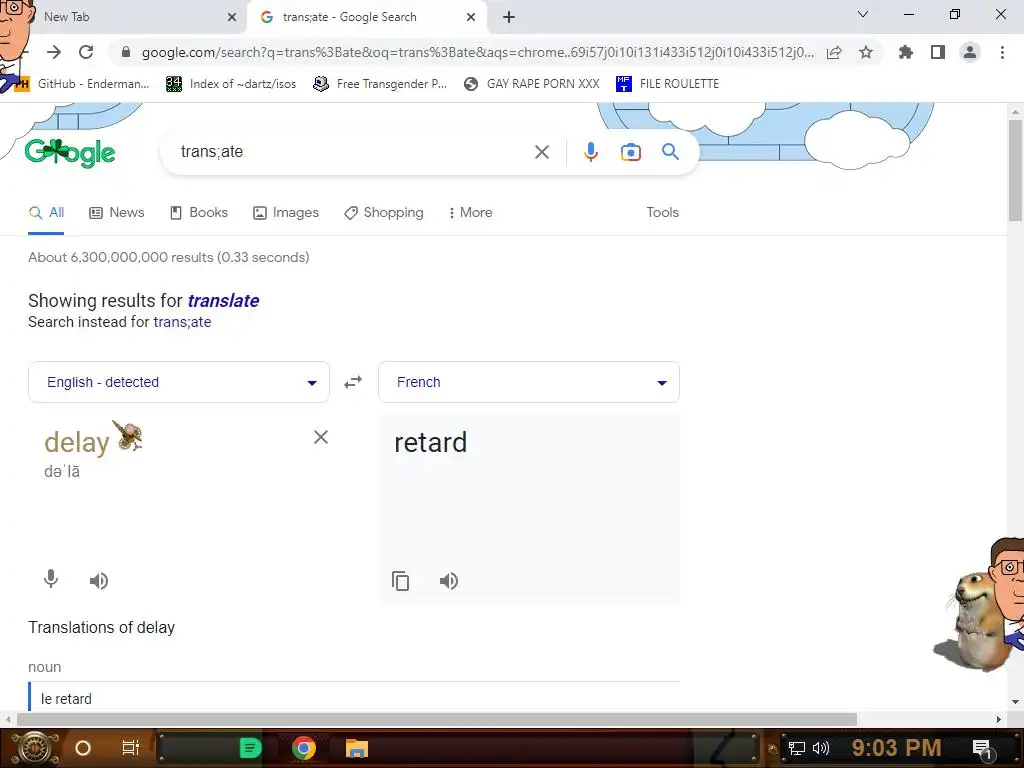
Task: Open the Windows Start button
Action: [x=35, y=748]
